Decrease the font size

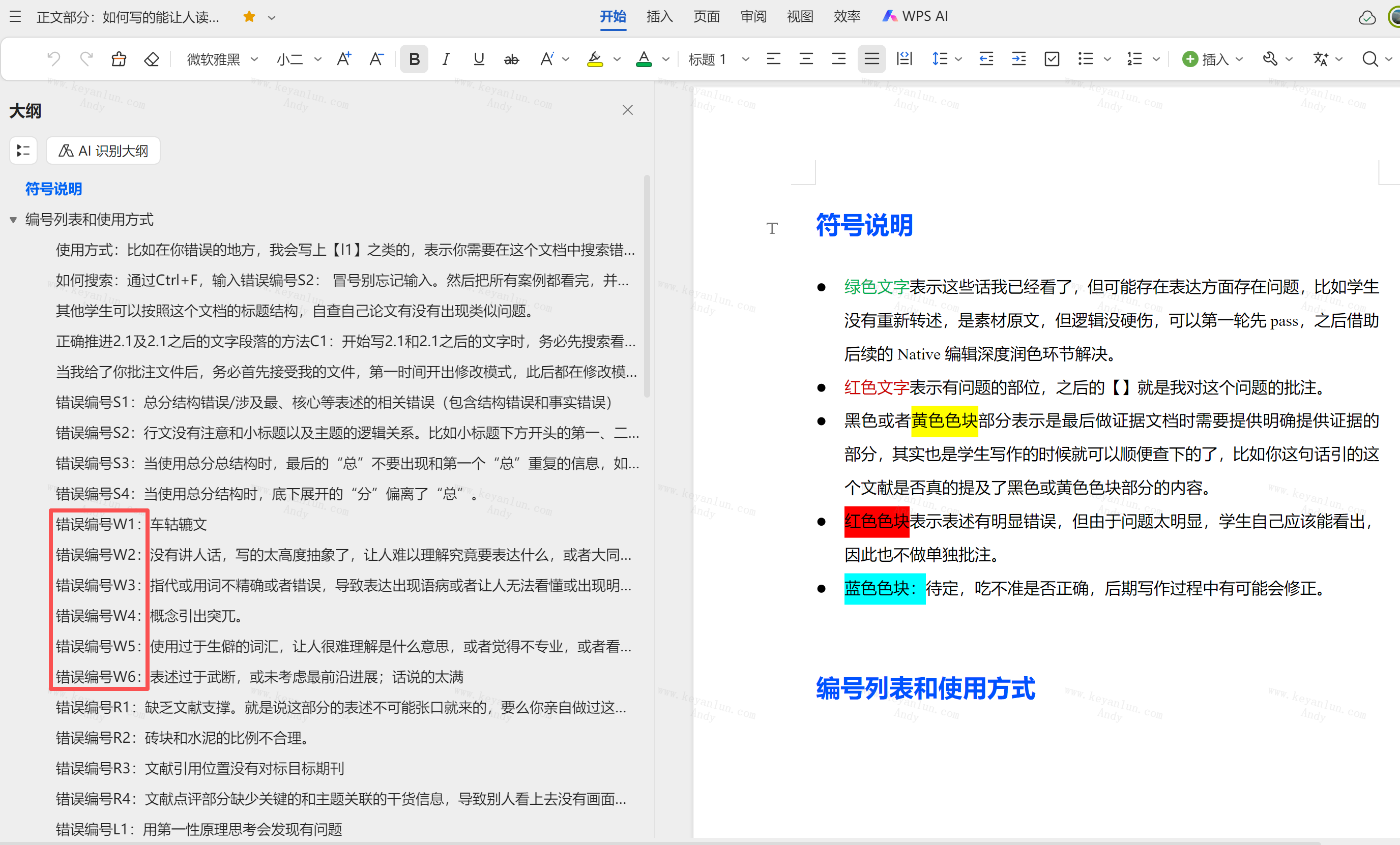point(376,59)
